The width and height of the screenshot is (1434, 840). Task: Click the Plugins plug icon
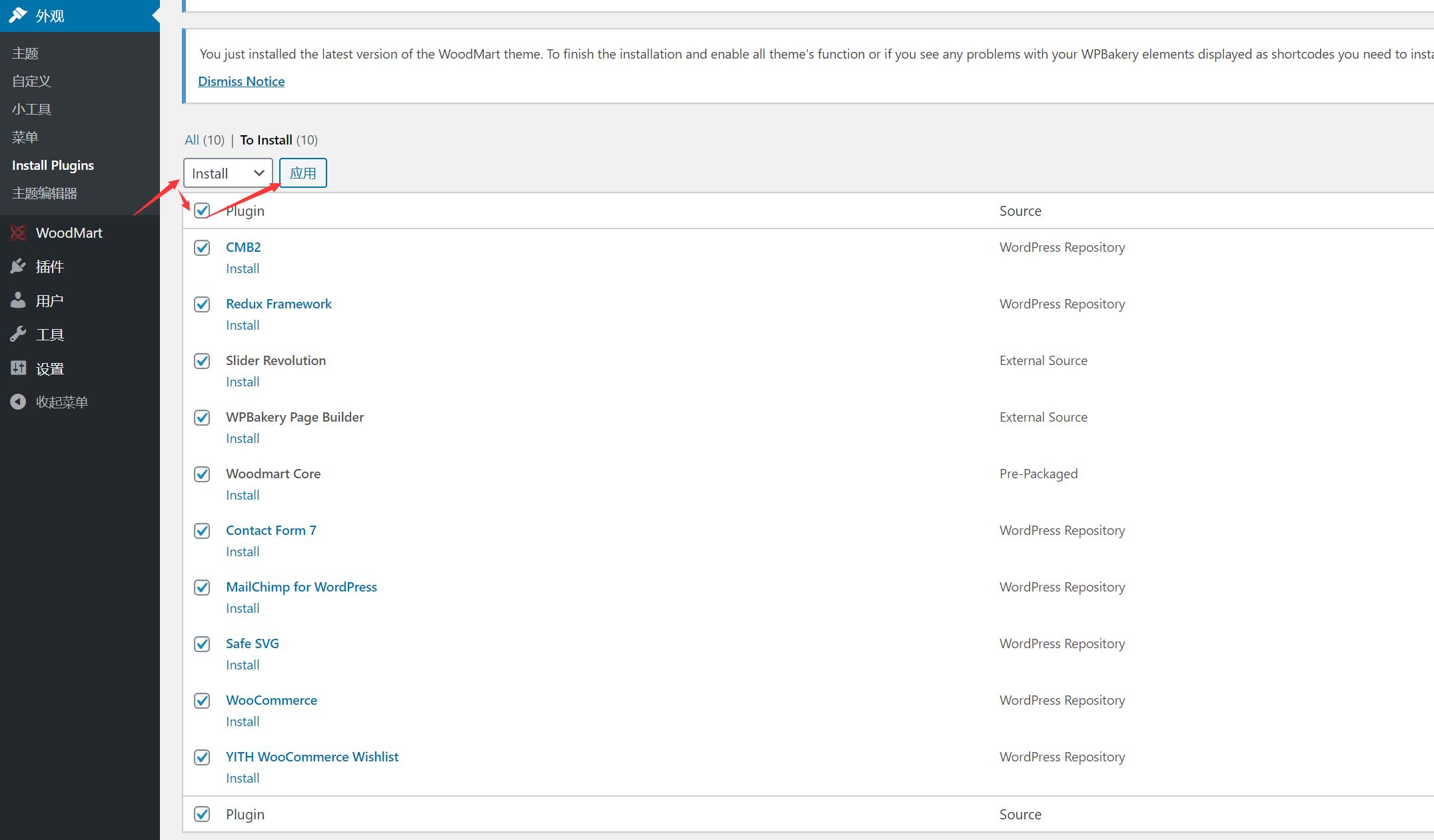18,266
